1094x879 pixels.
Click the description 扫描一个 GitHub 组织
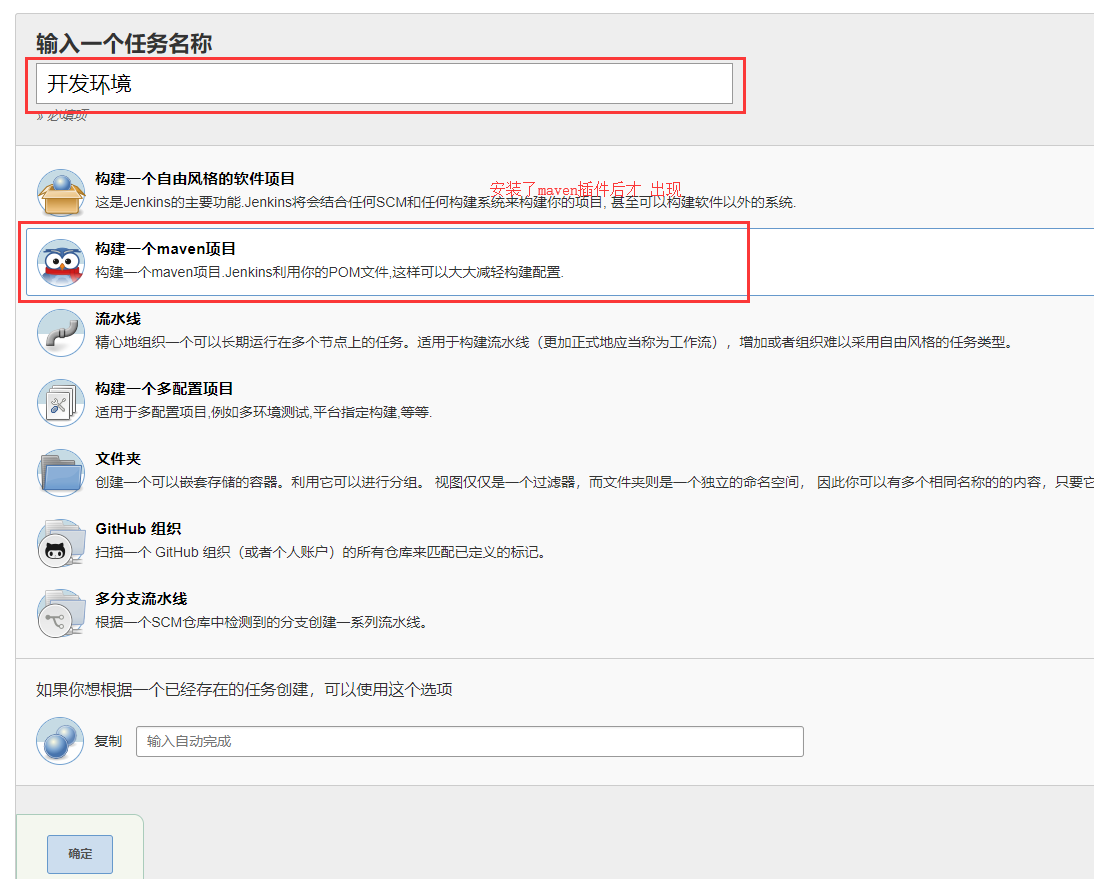tap(320, 553)
